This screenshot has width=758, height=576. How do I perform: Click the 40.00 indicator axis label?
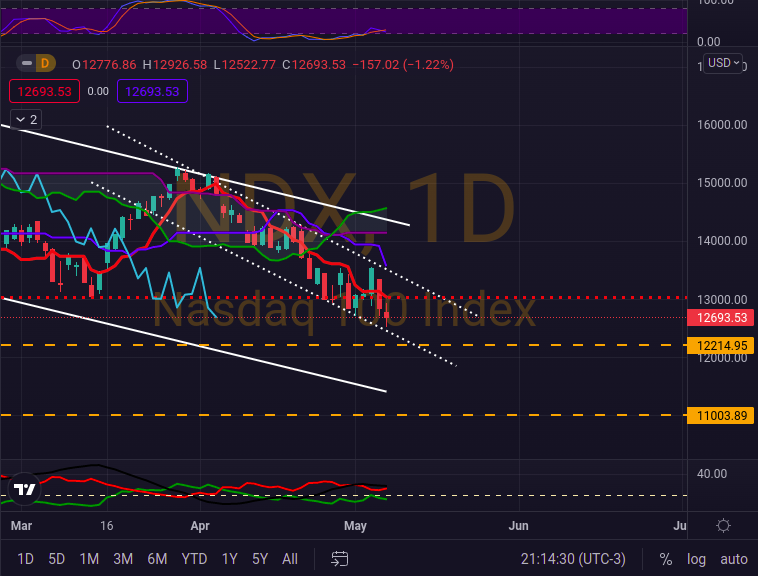[x=712, y=474]
